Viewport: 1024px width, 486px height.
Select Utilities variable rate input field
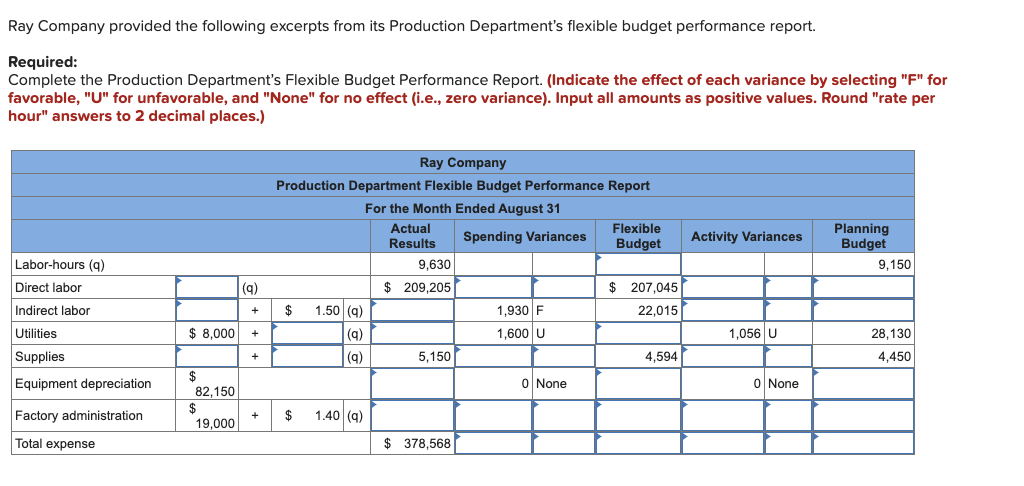[304, 334]
